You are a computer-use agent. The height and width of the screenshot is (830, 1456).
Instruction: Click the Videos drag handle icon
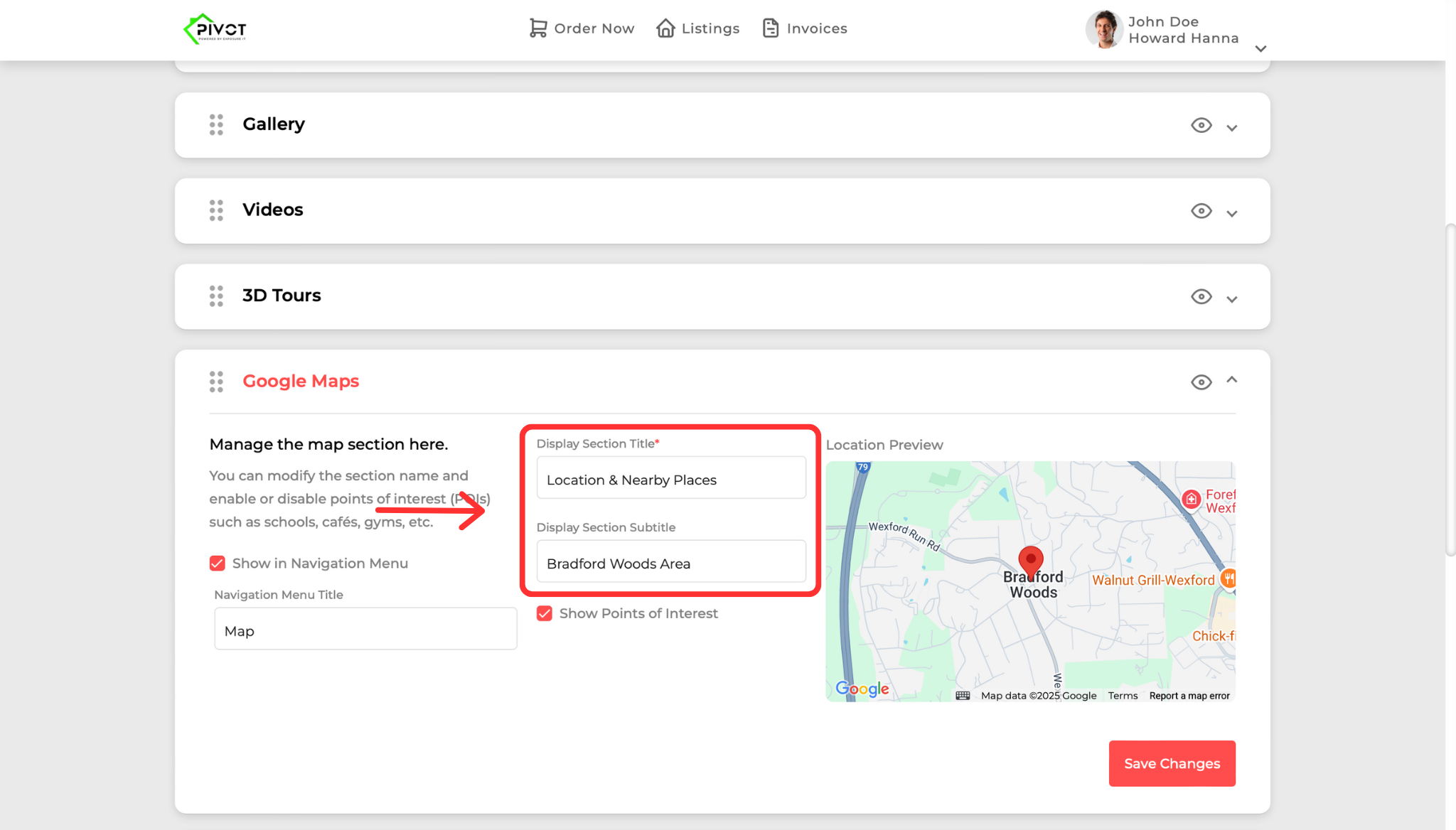pyautogui.click(x=216, y=210)
